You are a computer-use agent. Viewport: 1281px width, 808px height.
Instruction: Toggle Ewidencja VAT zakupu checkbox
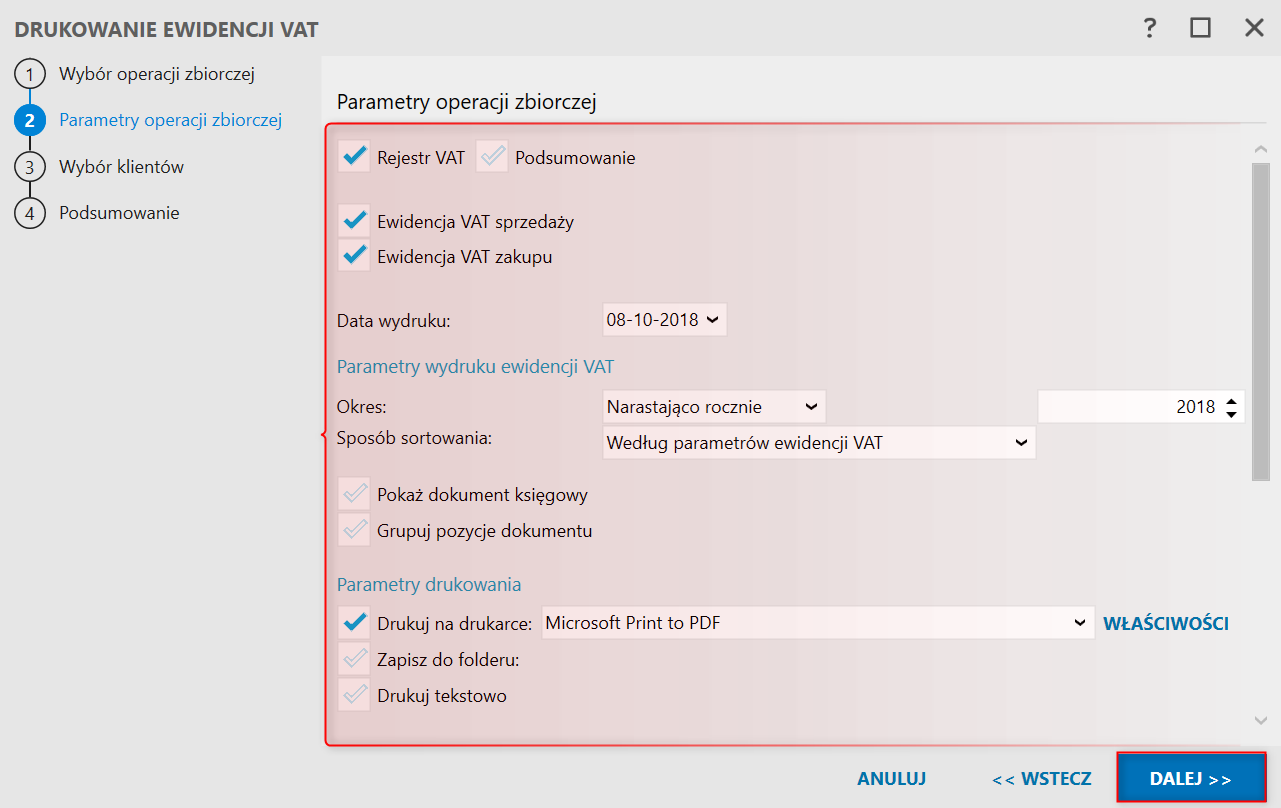pos(354,257)
